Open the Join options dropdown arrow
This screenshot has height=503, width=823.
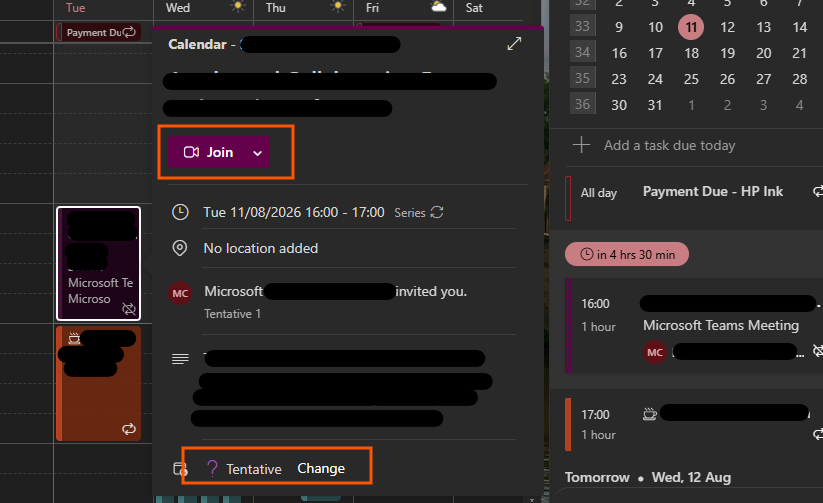[x=258, y=153]
